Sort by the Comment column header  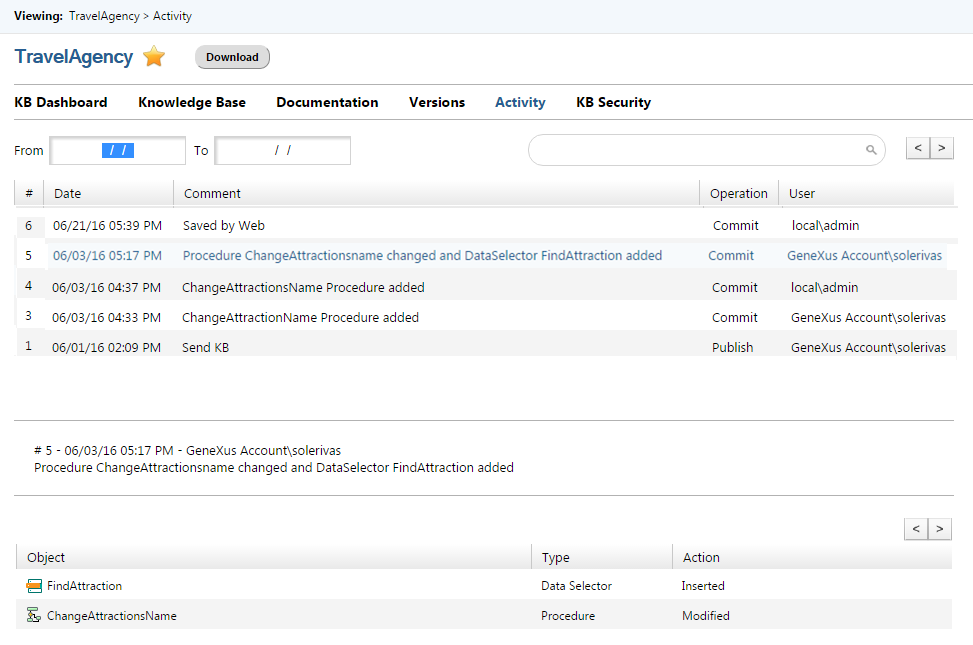[x=436, y=193]
